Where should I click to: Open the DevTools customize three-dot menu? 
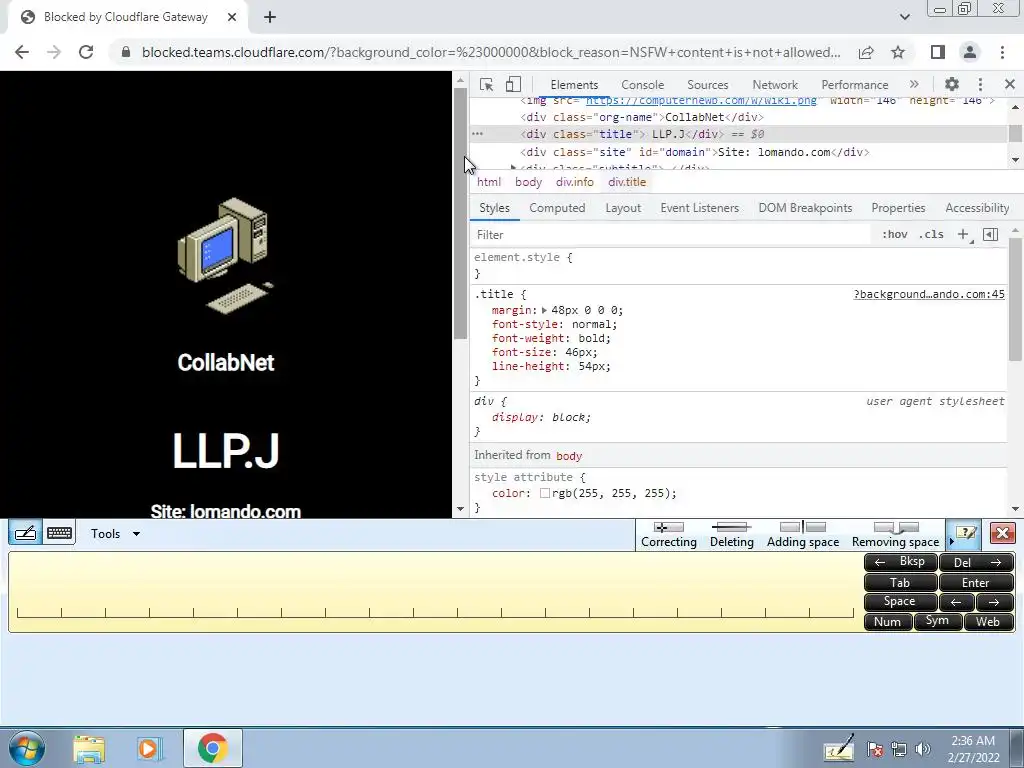pos(980,84)
